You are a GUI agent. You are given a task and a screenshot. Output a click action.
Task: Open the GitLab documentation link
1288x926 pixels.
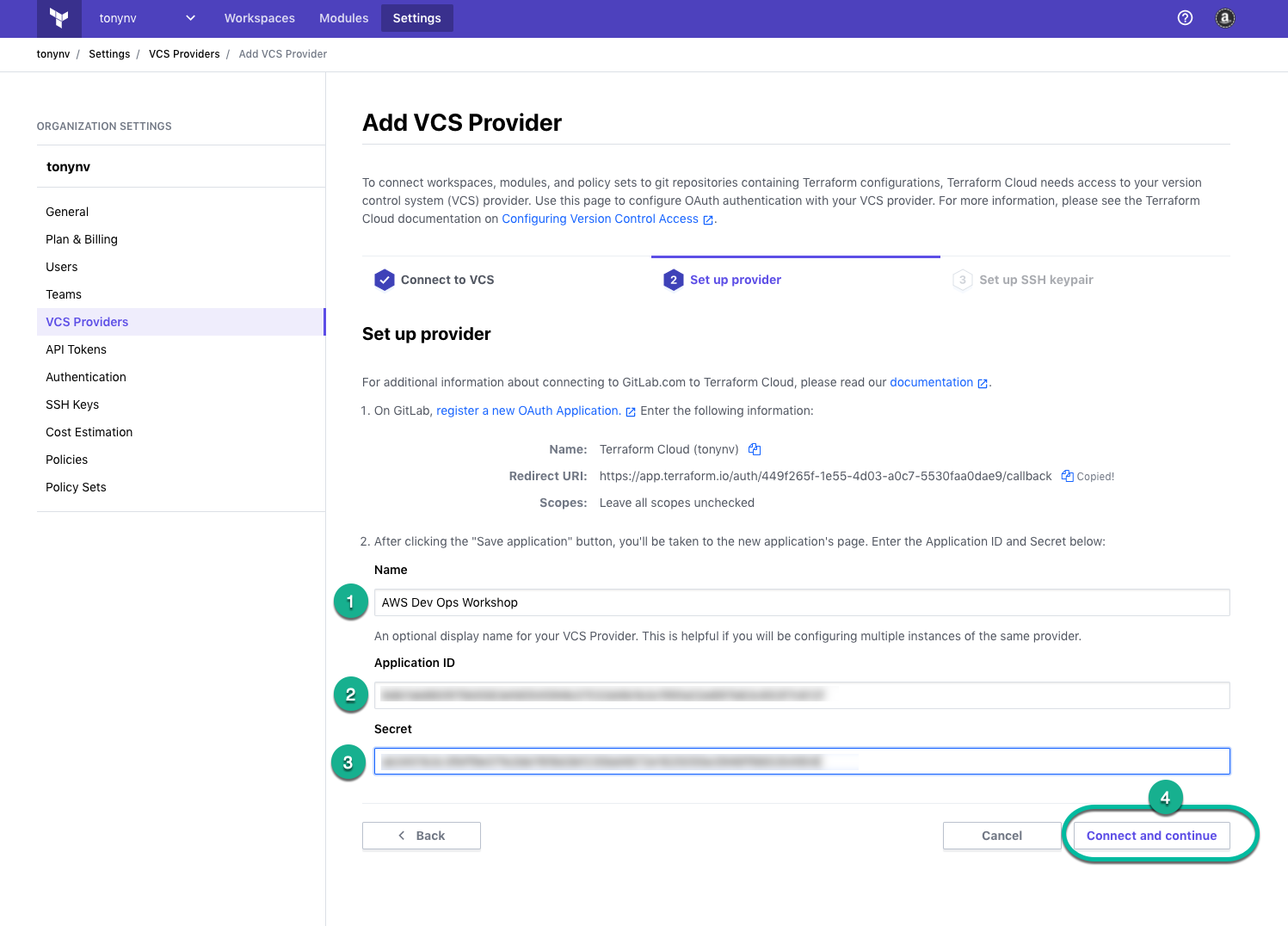click(x=939, y=382)
